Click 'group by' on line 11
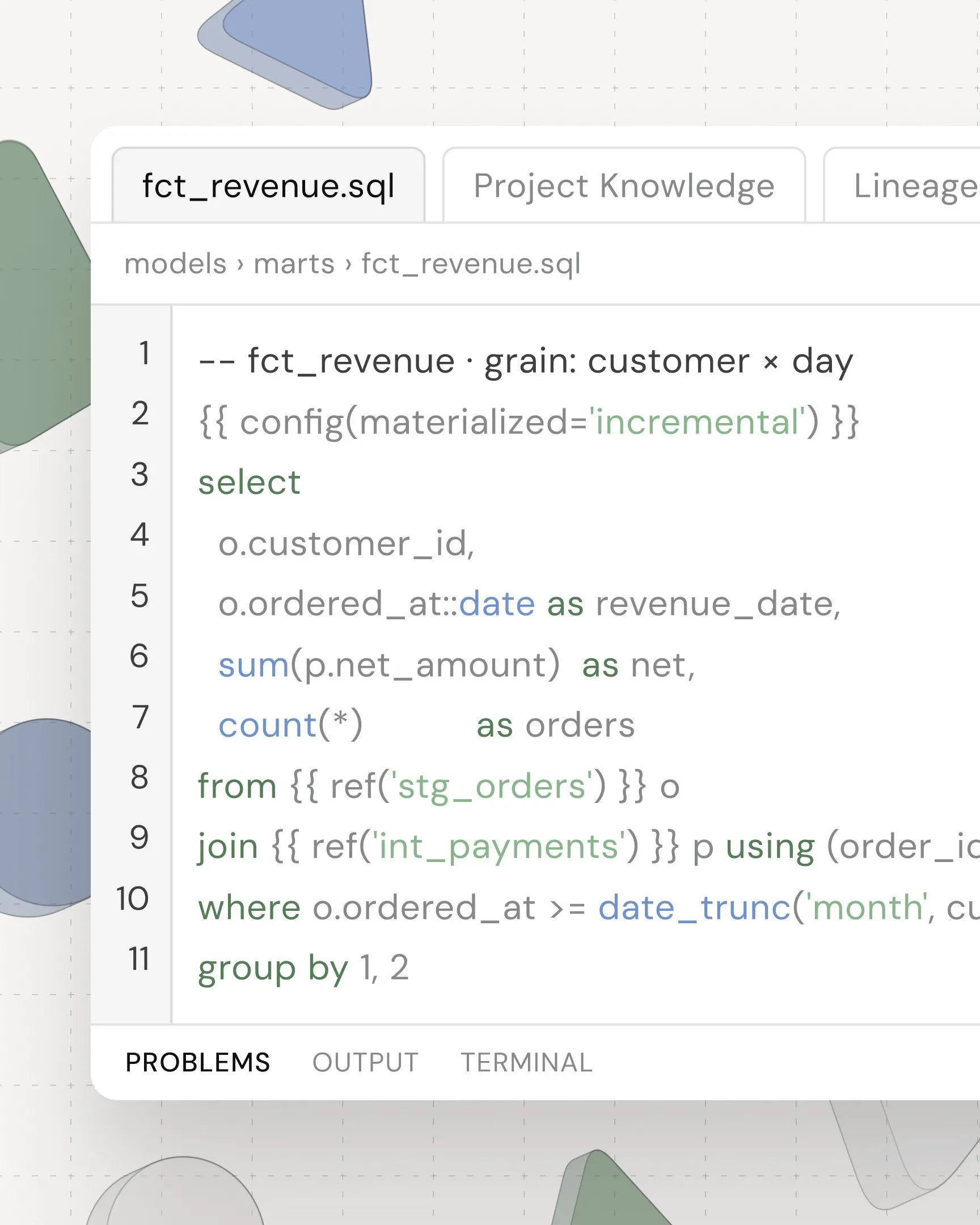Screen dimensions: 980x1225 (273, 969)
